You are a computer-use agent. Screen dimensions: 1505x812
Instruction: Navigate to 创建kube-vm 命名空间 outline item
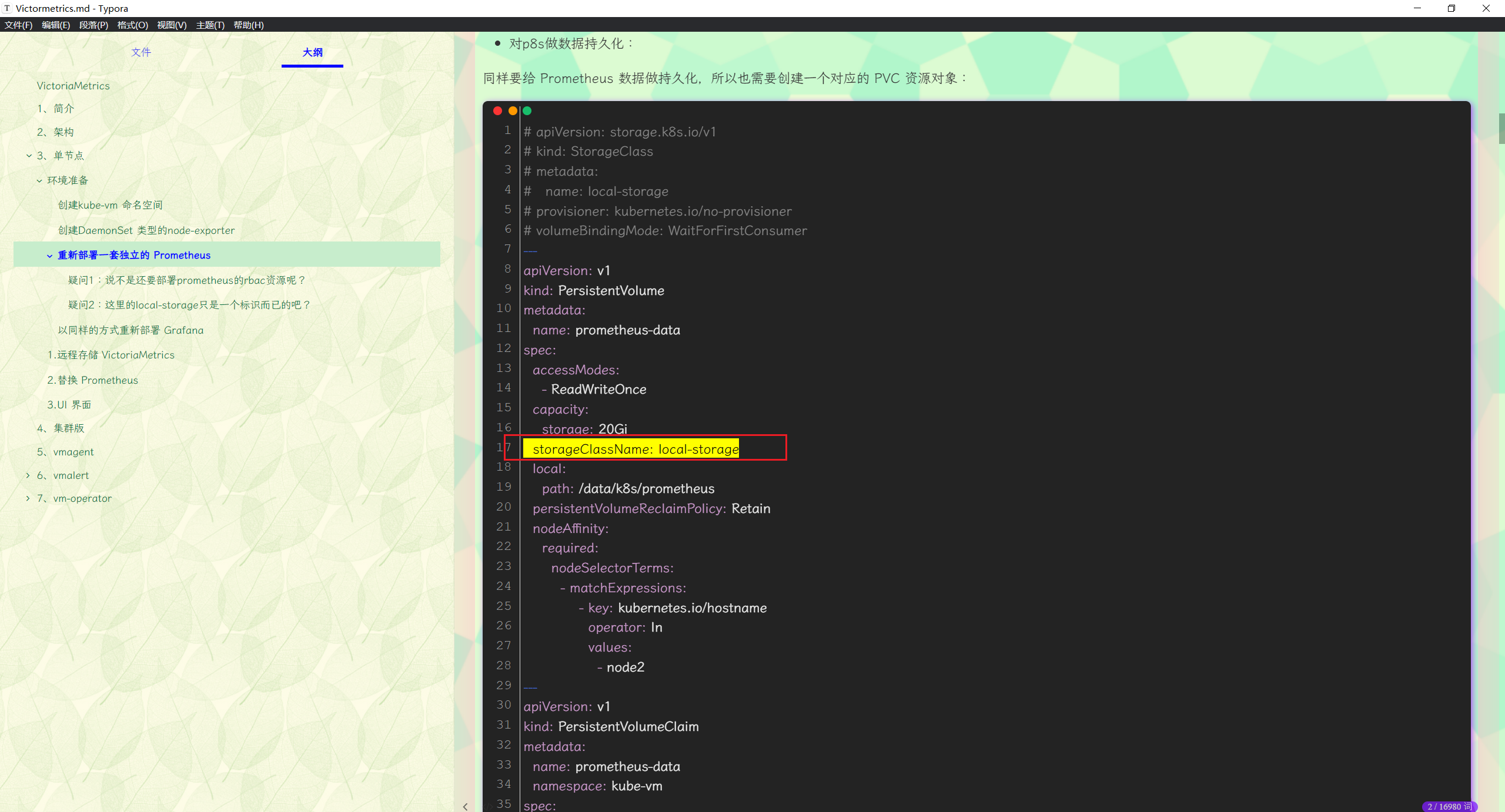tap(110, 205)
